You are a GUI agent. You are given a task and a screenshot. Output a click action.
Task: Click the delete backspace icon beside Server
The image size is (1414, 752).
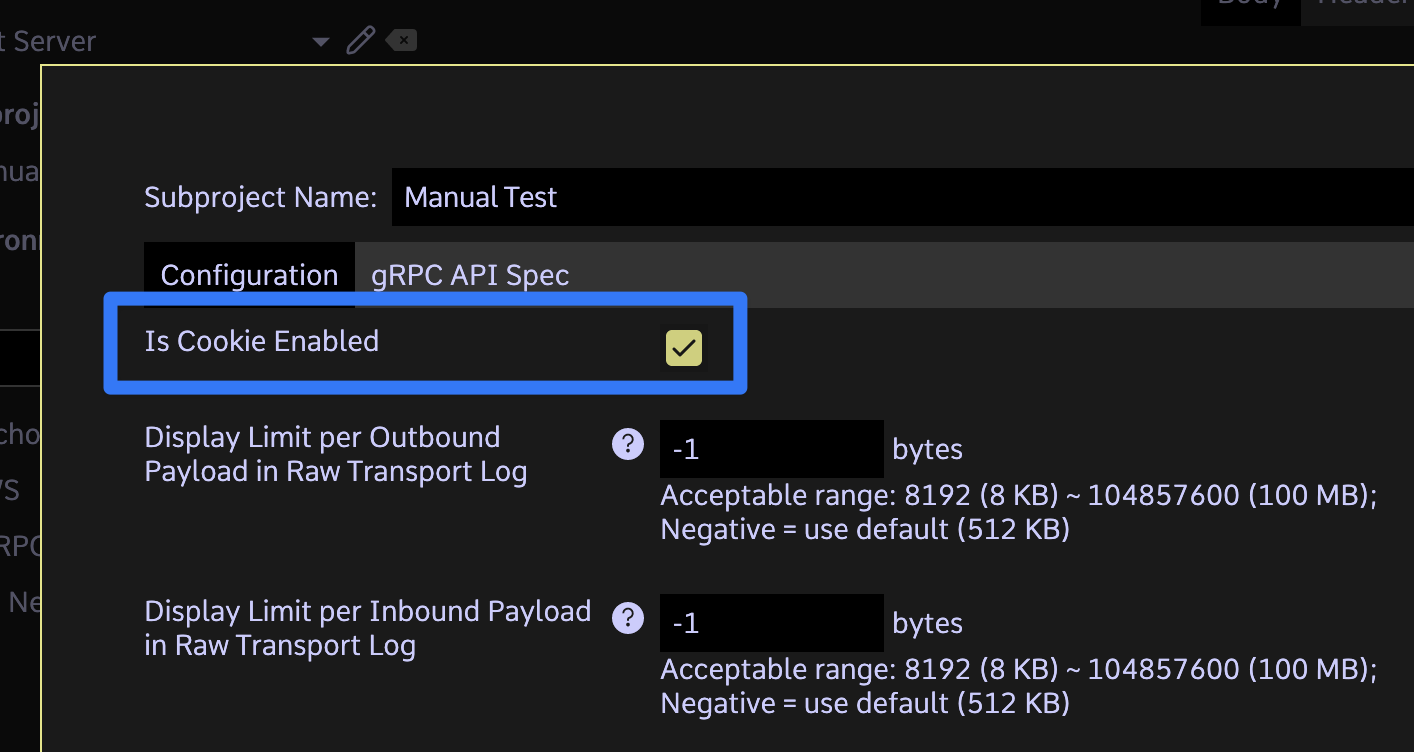pos(402,41)
